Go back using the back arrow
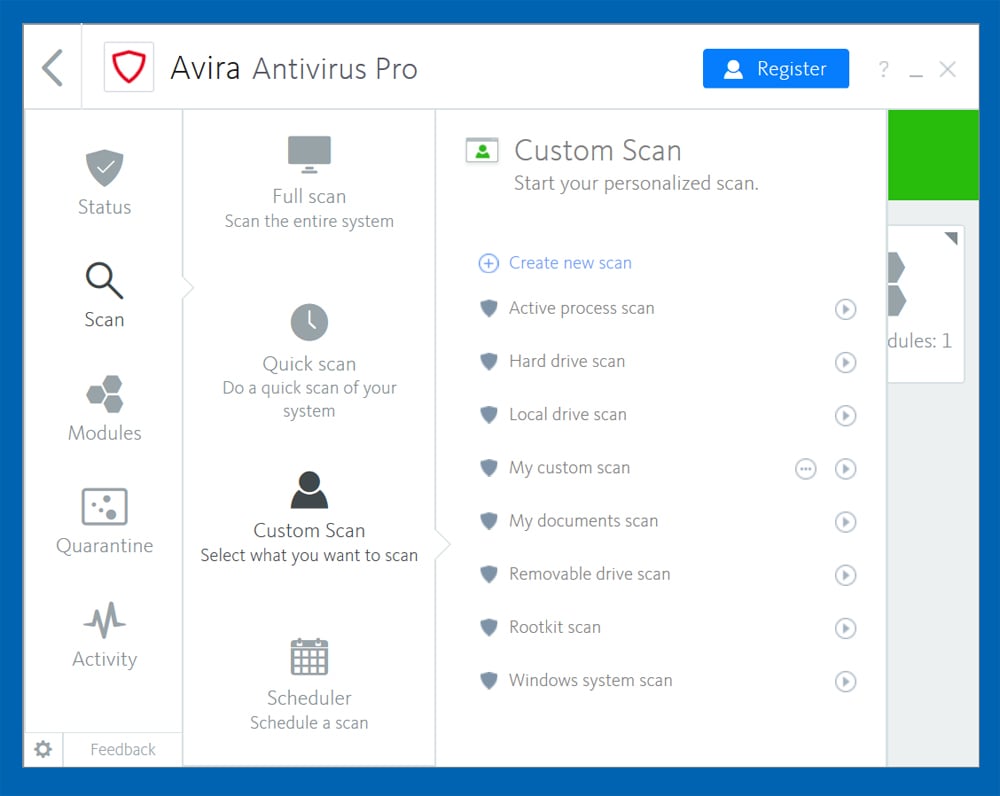 pos(52,68)
